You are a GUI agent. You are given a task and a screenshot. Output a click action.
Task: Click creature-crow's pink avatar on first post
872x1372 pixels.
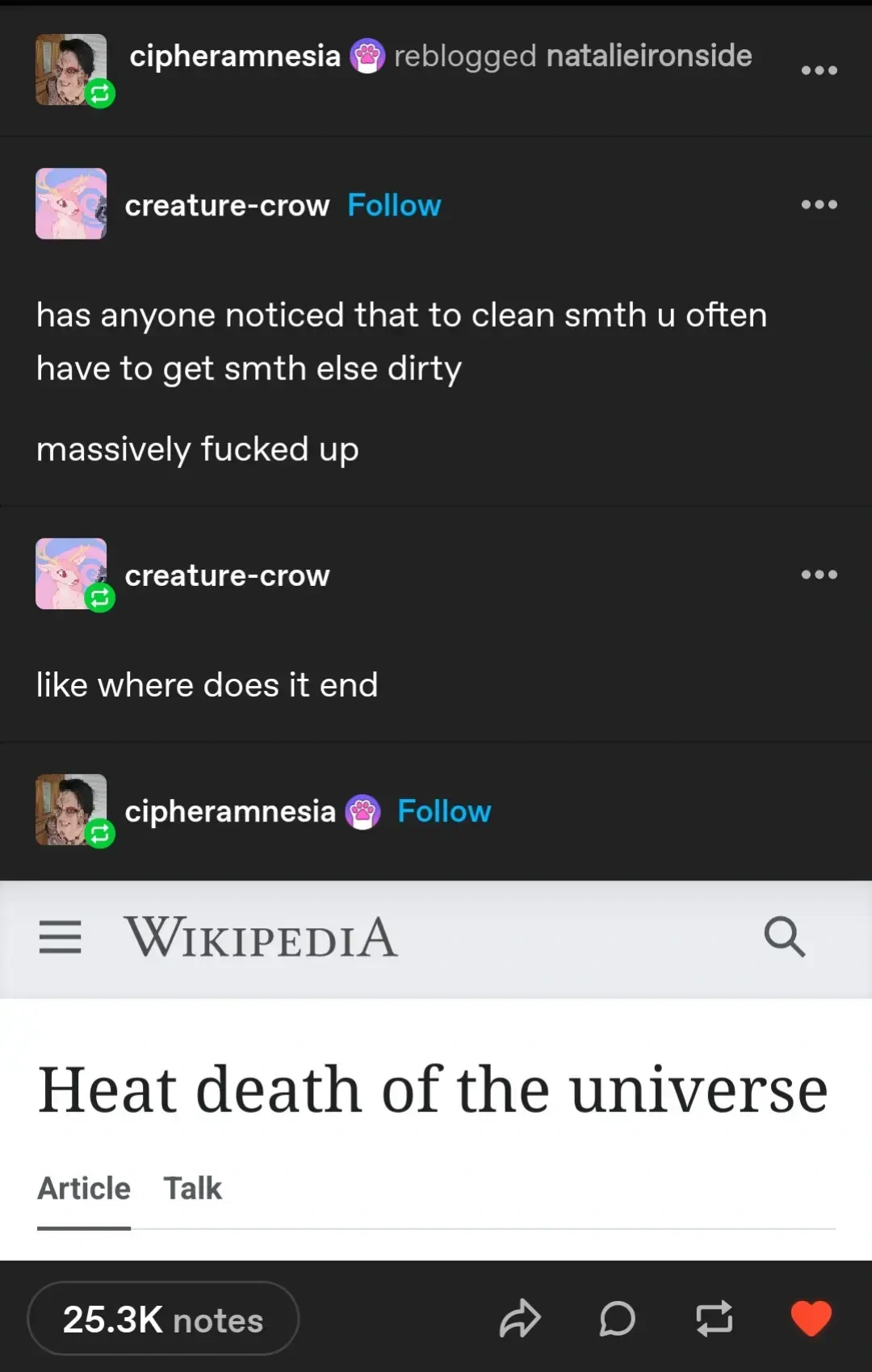[71, 203]
